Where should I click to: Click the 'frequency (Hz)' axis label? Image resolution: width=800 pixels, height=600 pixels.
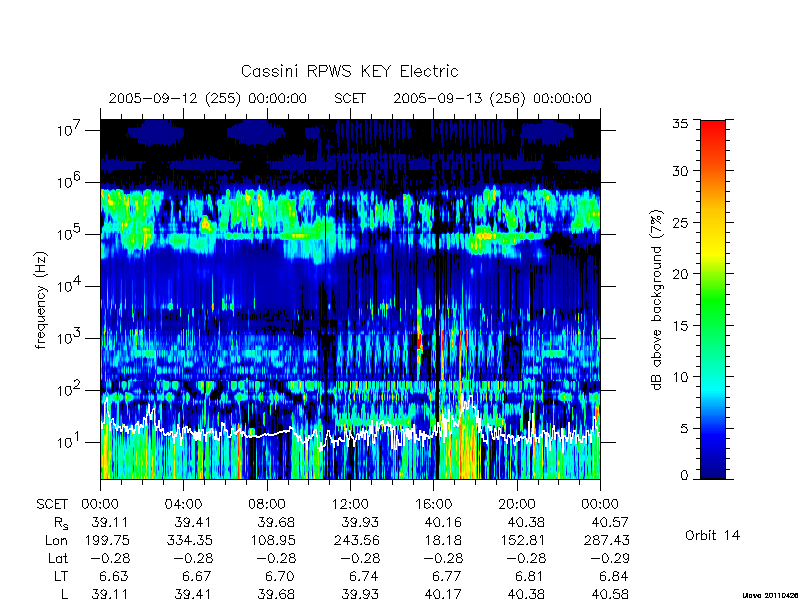pyautogui.click(x=41, y=300)
